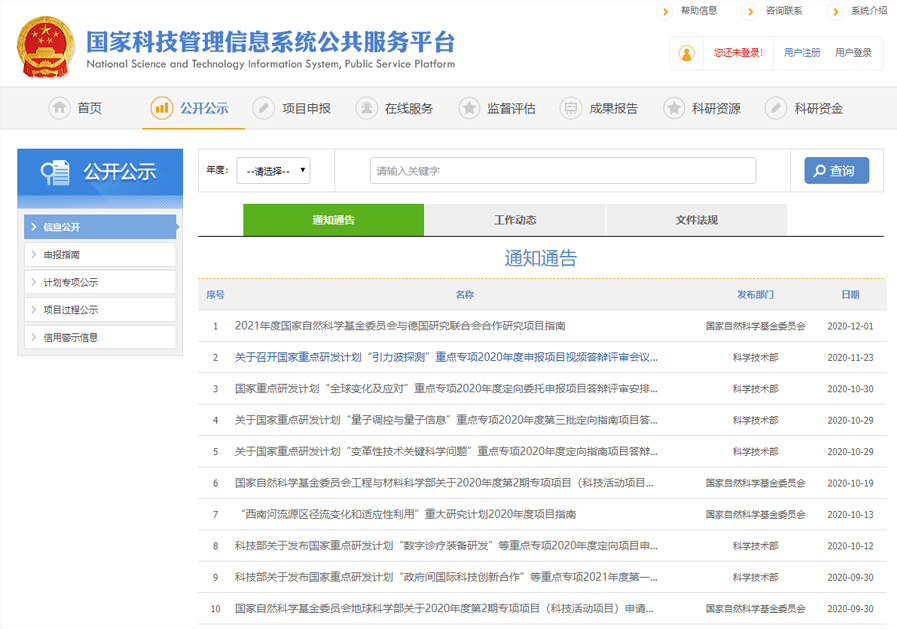Click the keyword search input field

562,171
